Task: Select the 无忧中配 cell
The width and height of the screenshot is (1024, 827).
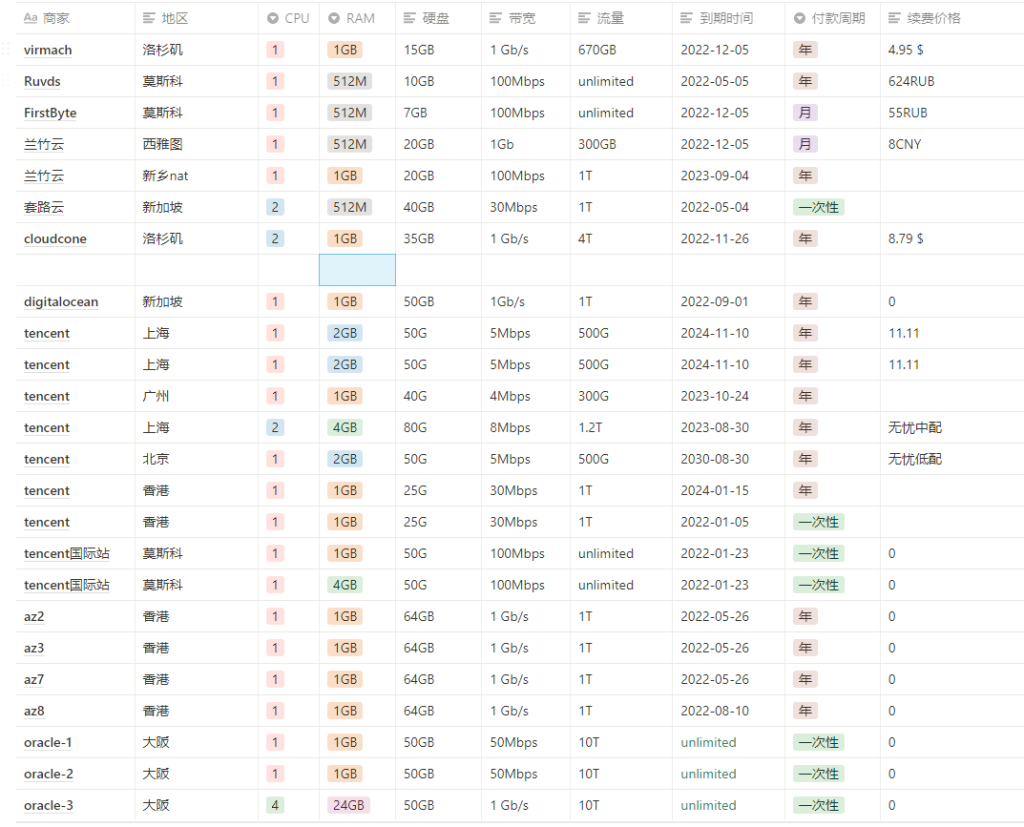Action: coord(952,428)
